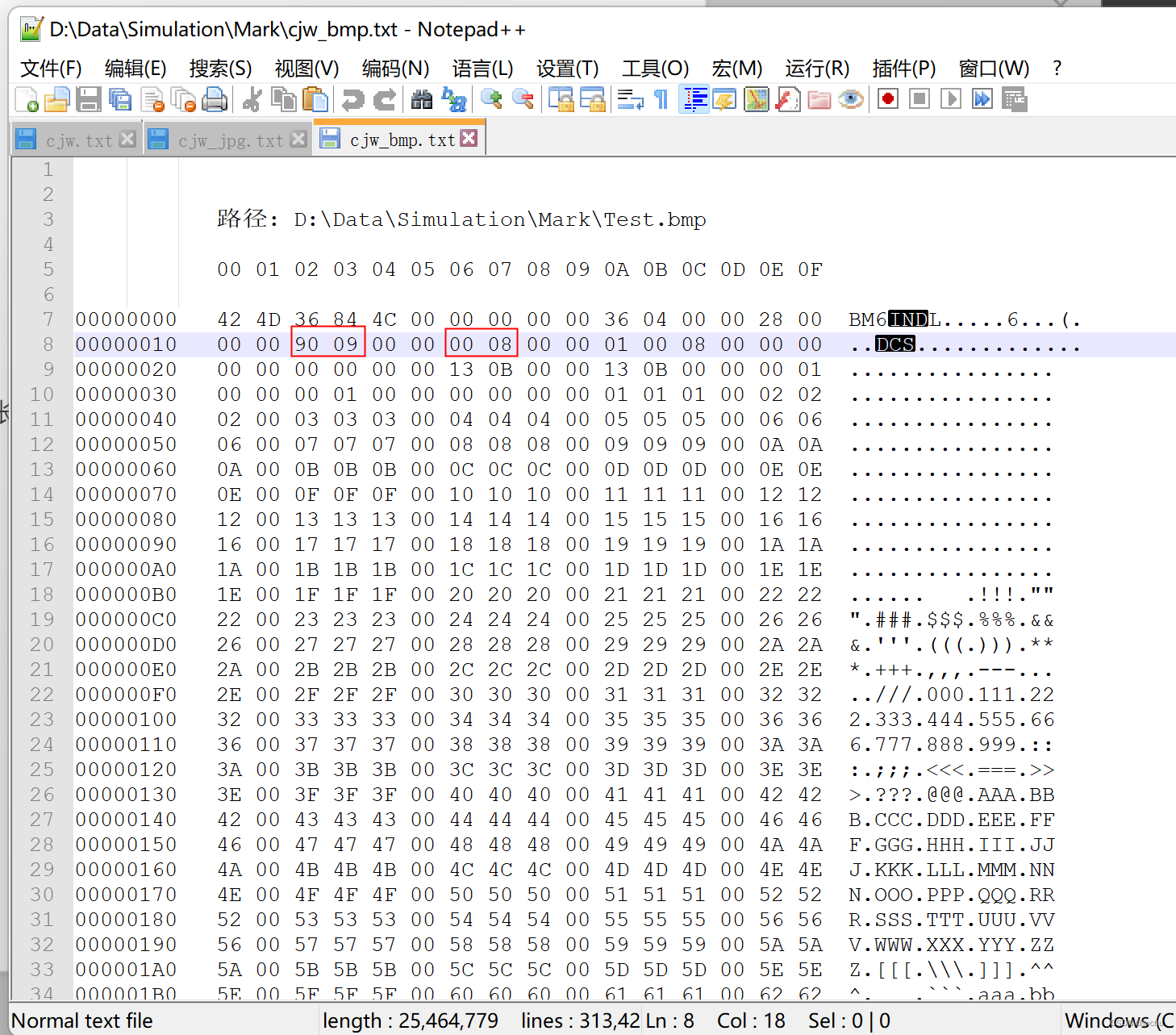
Task: Print the current document
Action: 215,98
